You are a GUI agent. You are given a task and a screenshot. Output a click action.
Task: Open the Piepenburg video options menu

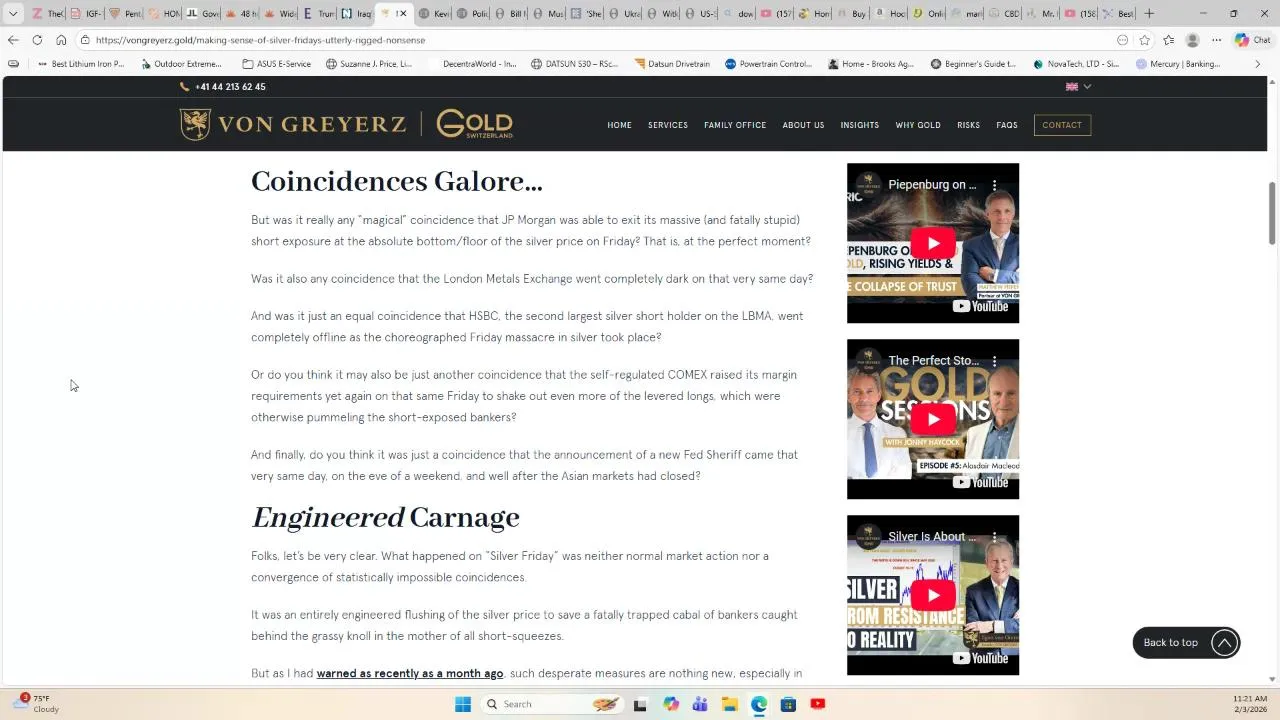coord(995,185)
